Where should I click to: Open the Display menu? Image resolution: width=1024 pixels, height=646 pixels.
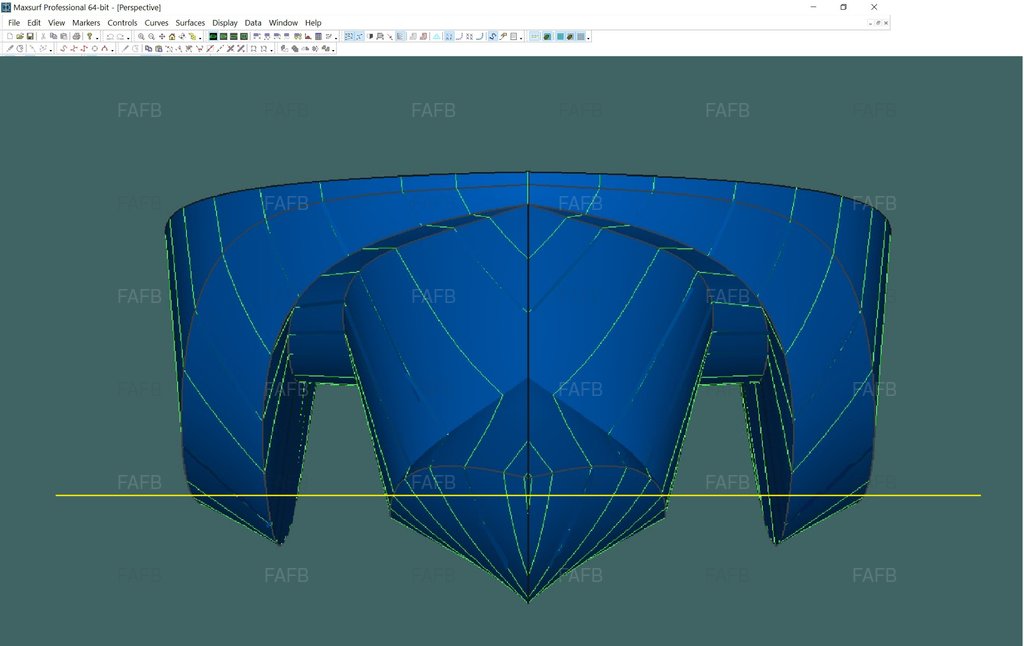225,22
